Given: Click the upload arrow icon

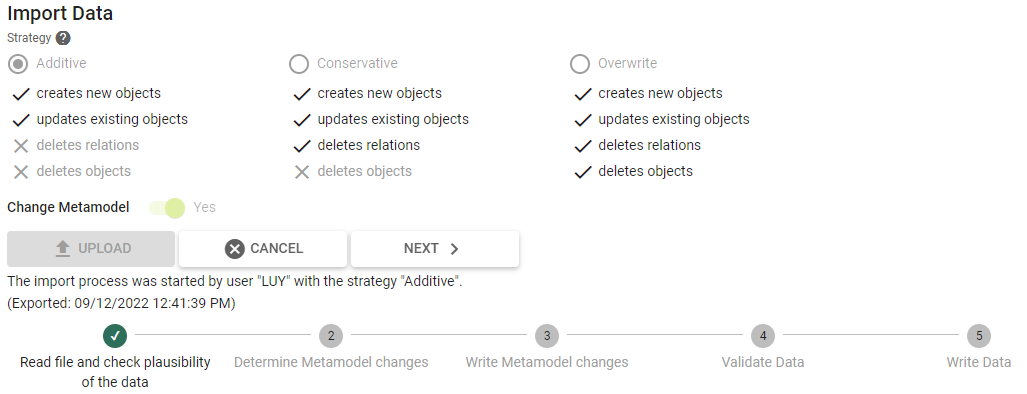Looking at the screenshot, I should tap(63, 249).
